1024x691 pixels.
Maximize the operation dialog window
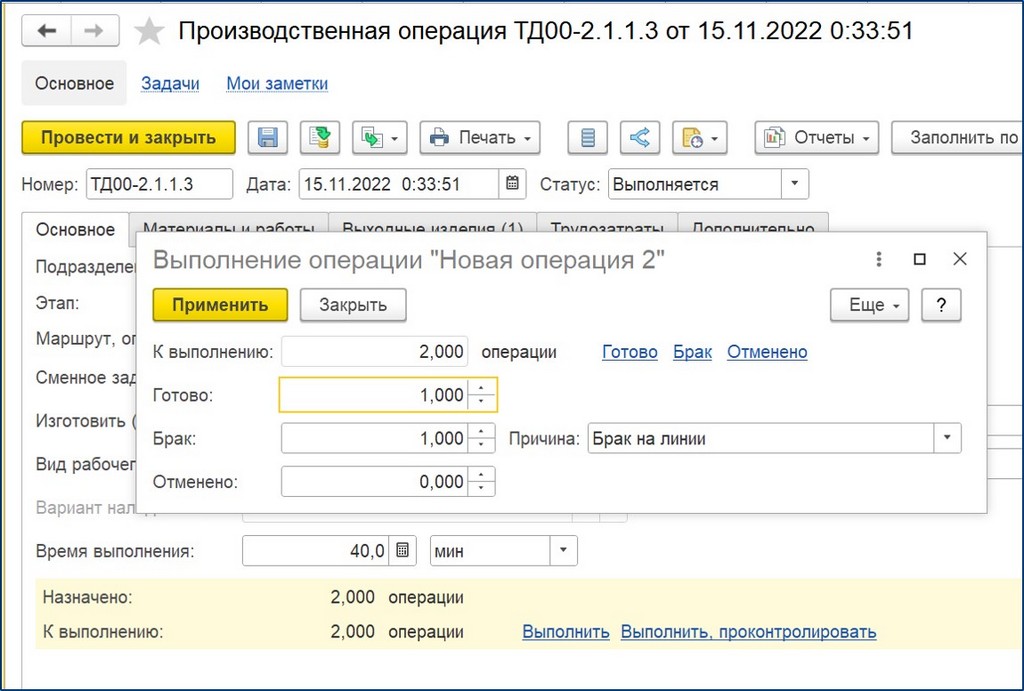920,259
